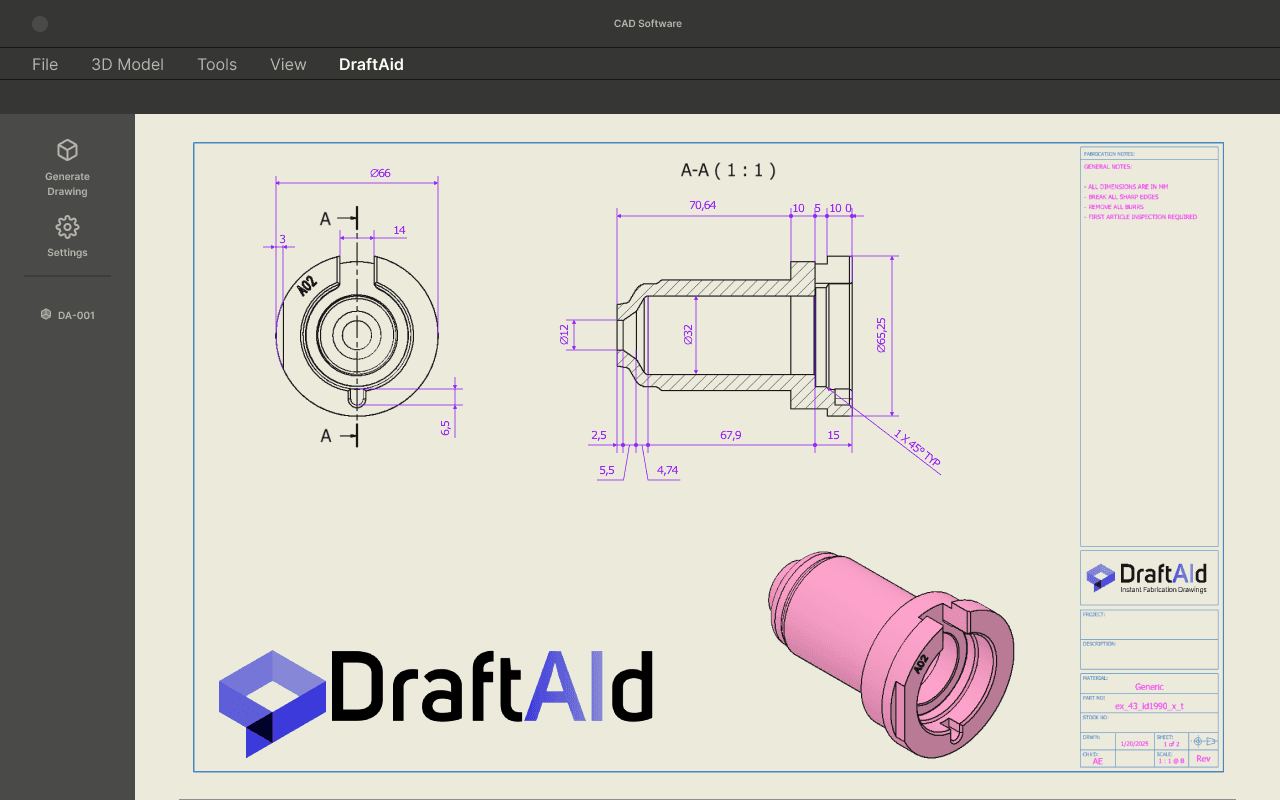1280x800 pixels.
Task: Click the Rev cell in the title block
Action: coord(1203,759)
